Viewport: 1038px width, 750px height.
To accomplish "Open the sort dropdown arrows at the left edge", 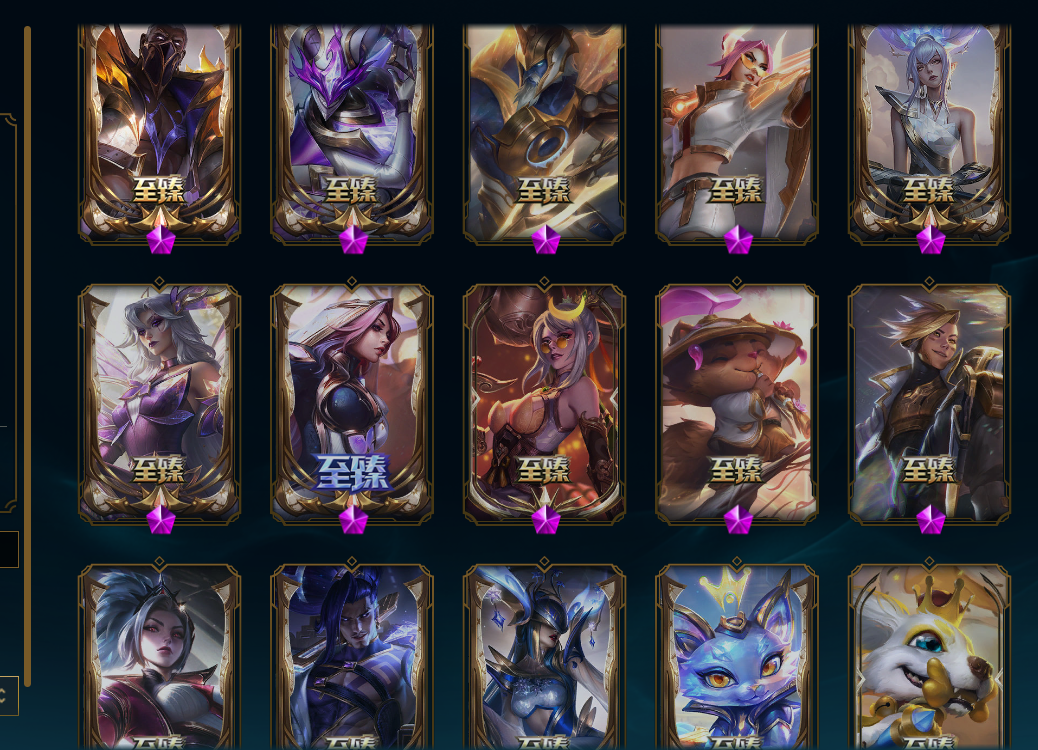I will pos(7,695).
